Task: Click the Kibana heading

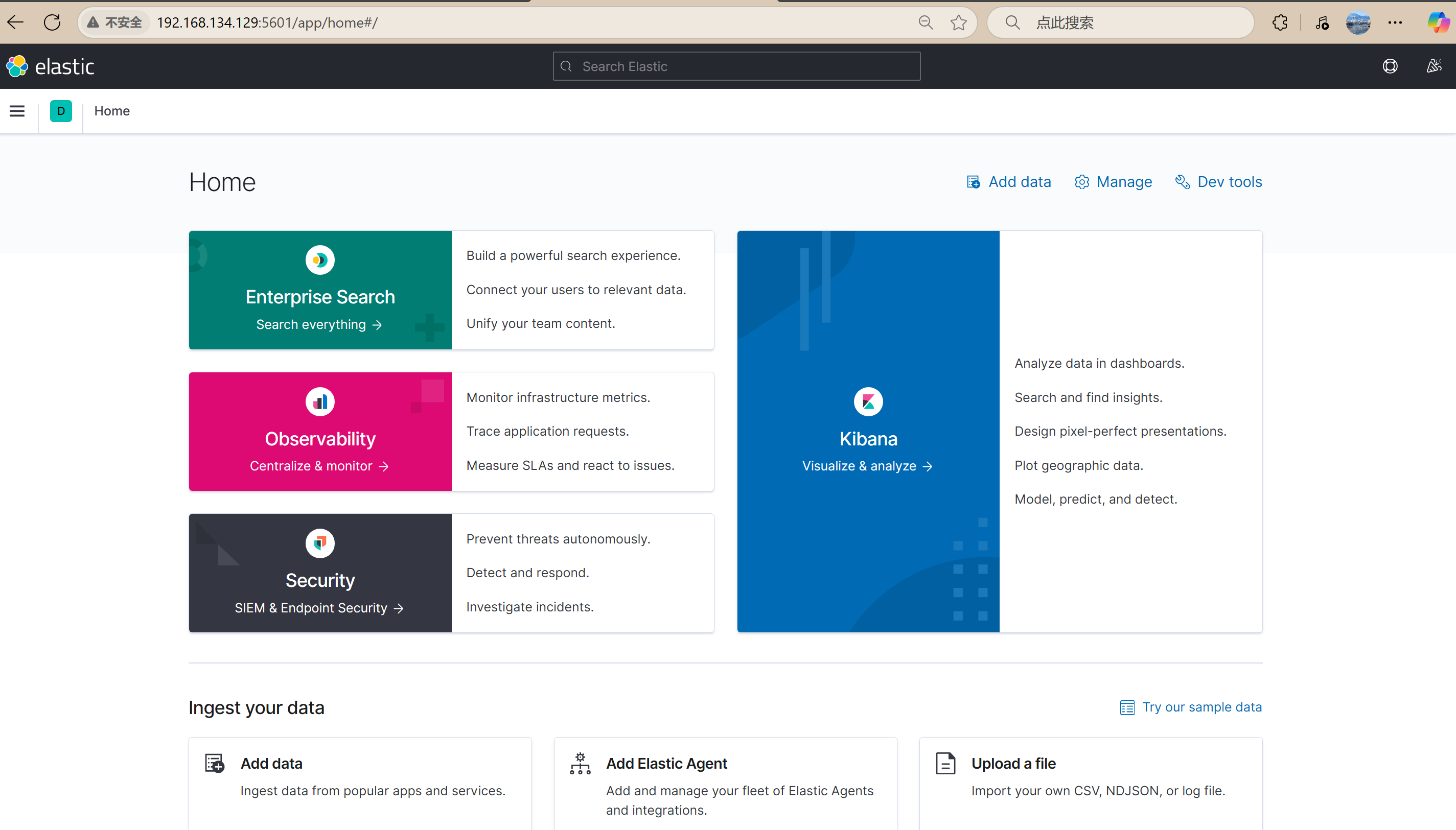Action: pos(868,439)
